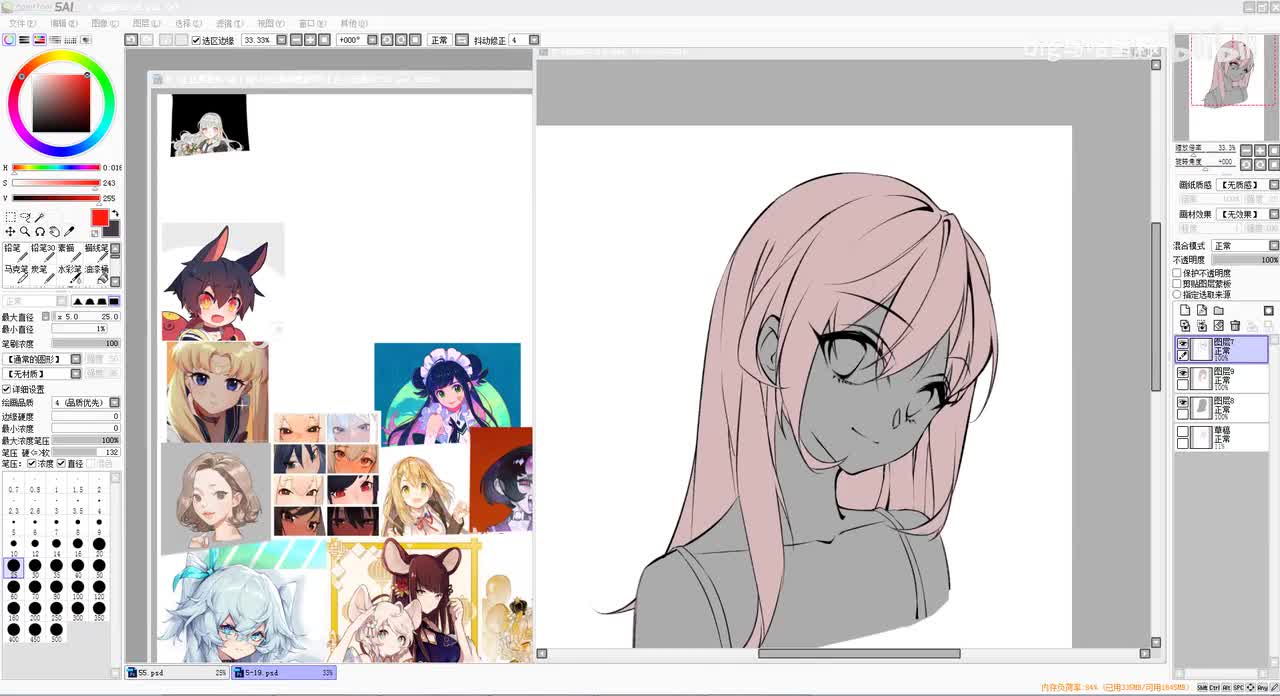1280x696 pixels.
Task: Choose the 油漆桶 paint bucket tool
Action: coord(97,275)
